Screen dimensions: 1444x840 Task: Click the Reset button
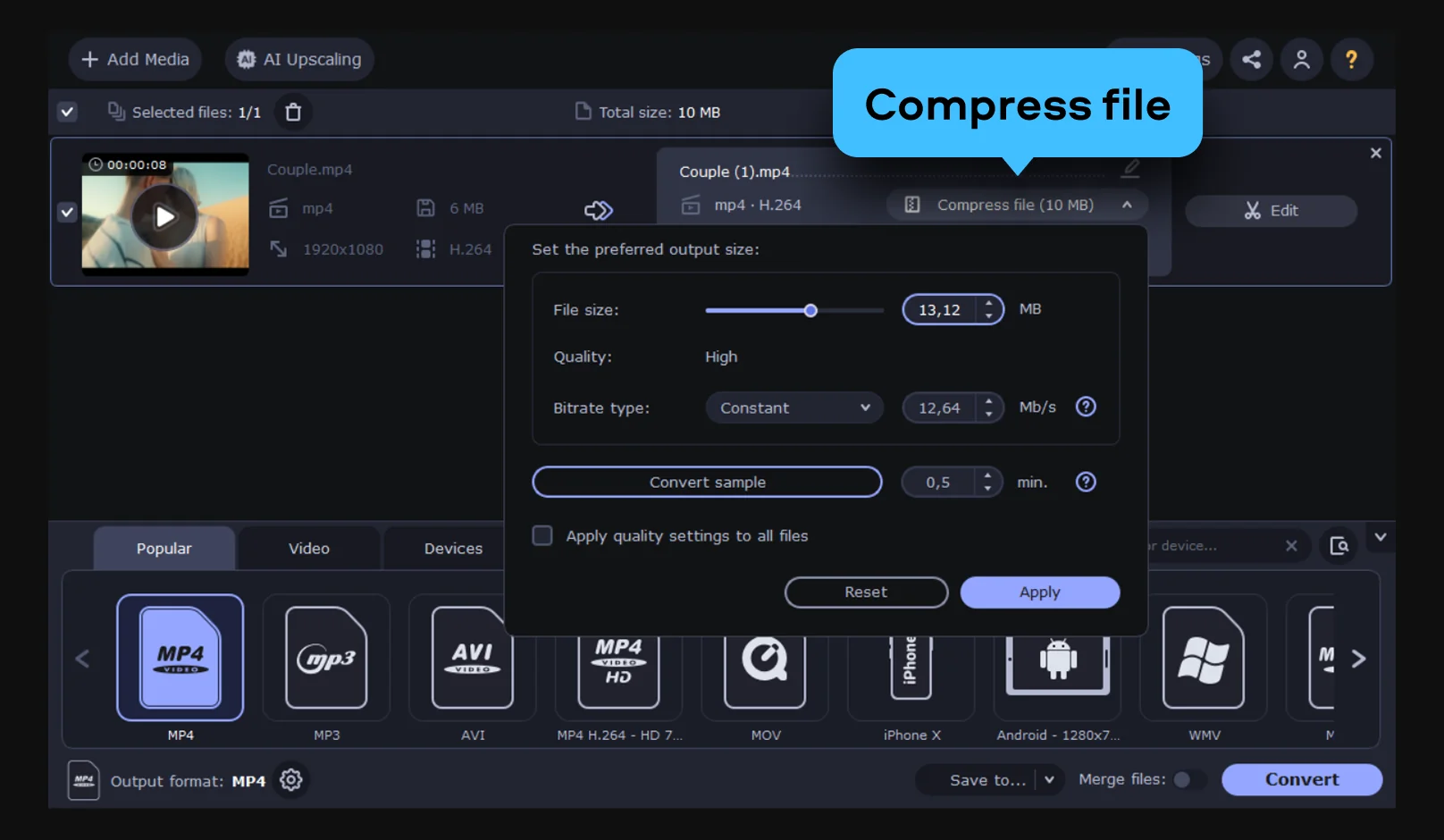[866, 592]
